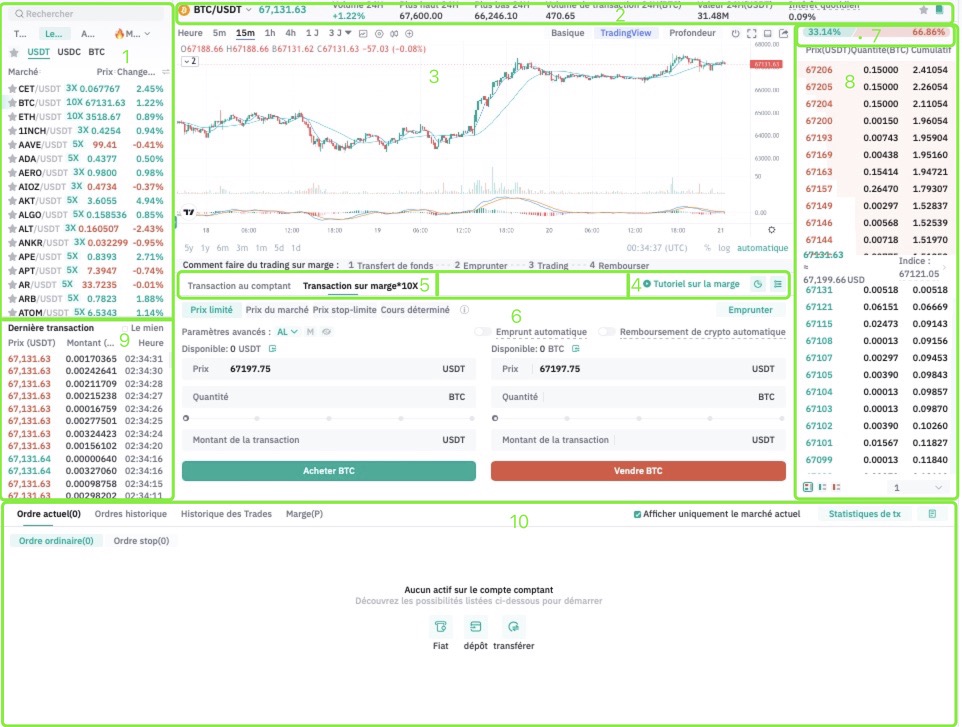
Task: Open chart type selector icon
Action: [363, 34]
